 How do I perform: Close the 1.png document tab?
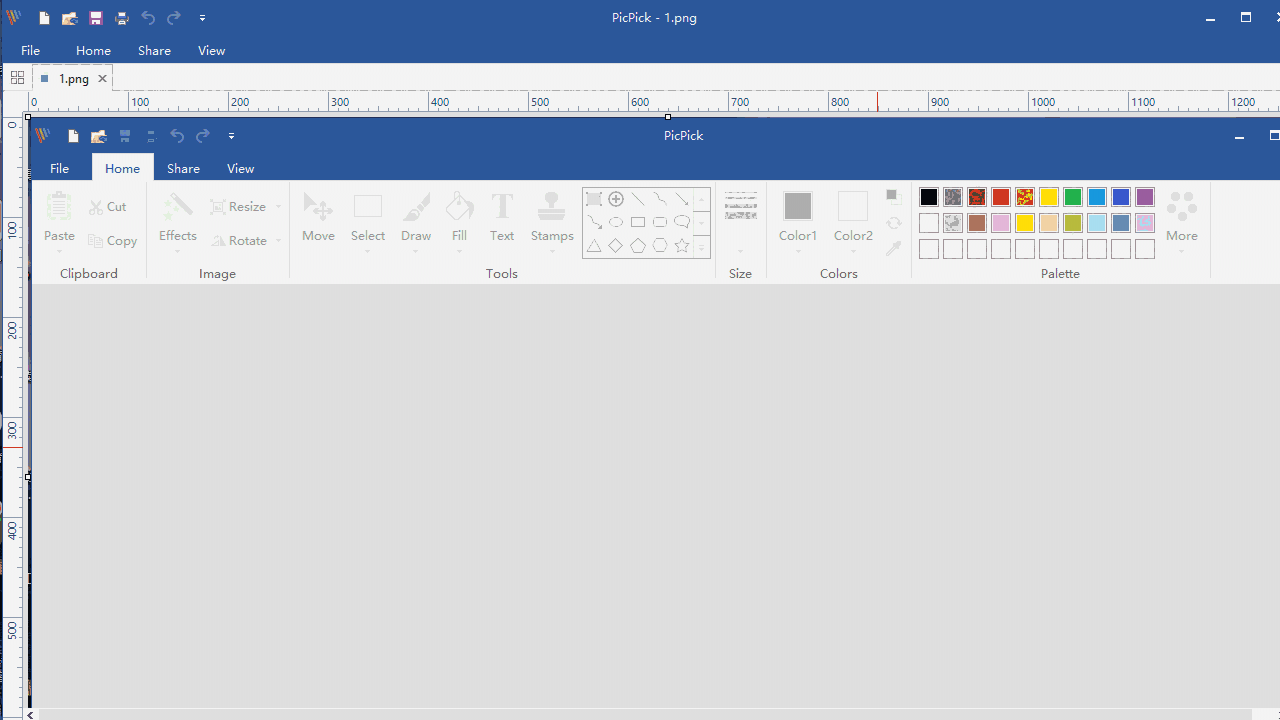click(x=102, y=78)
